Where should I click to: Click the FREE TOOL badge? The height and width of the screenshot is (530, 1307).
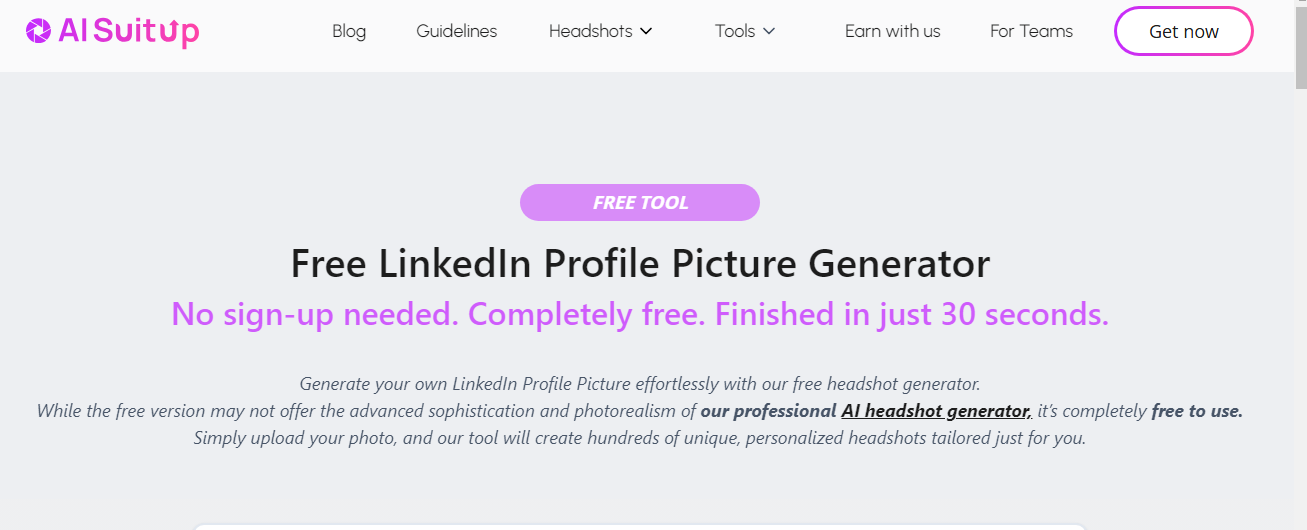640,203
